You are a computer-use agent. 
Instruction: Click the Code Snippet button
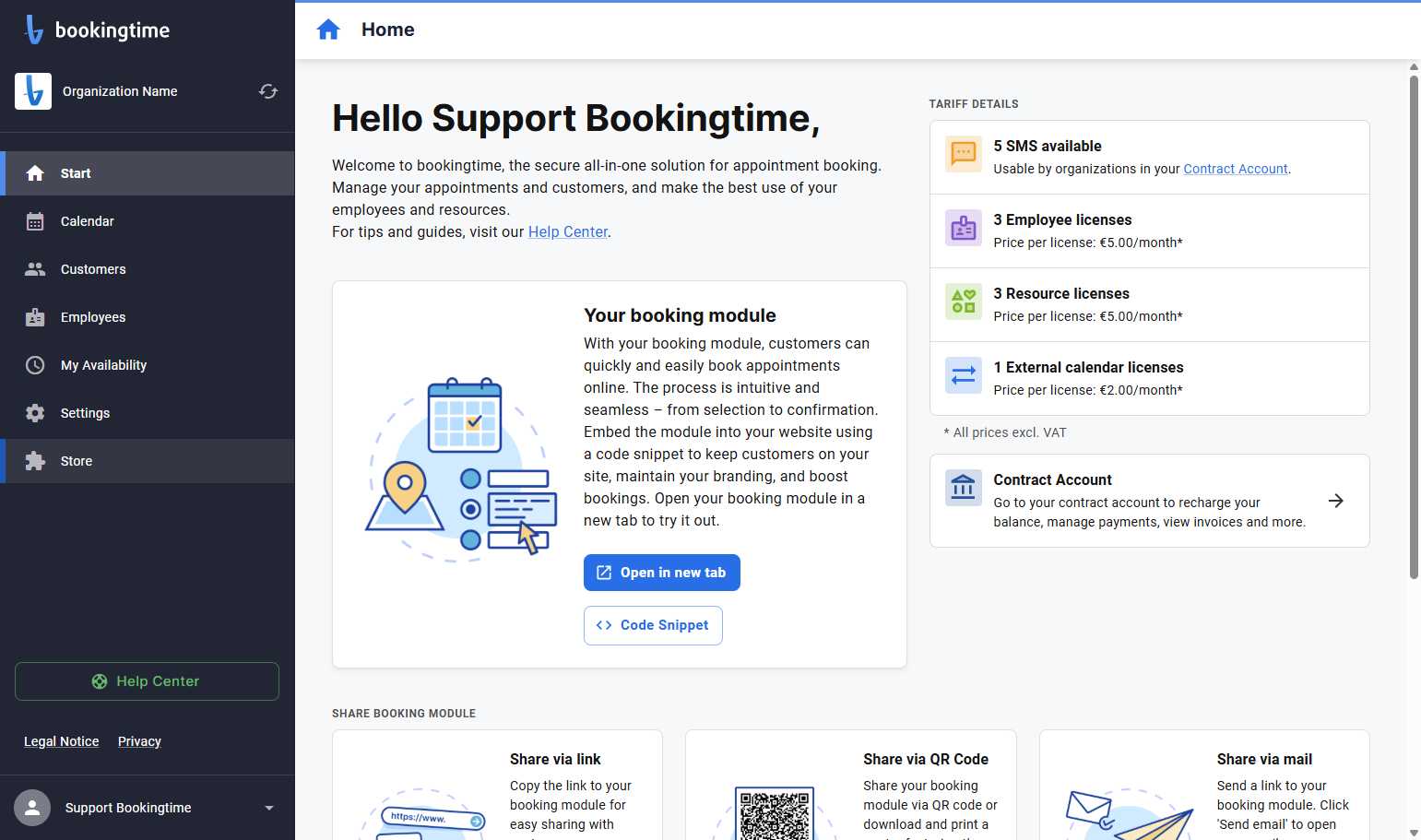pos(653,625)
